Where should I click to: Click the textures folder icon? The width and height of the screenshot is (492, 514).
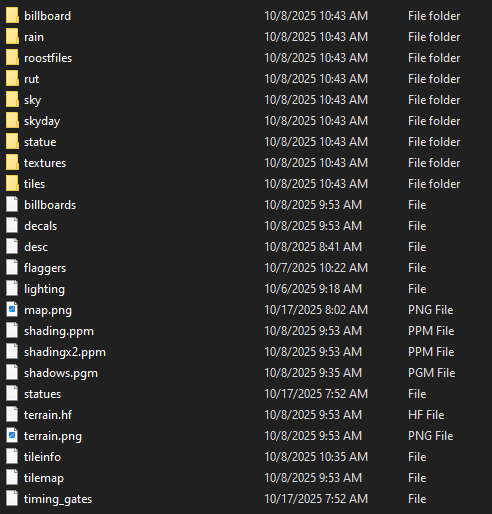click(12, 163)
